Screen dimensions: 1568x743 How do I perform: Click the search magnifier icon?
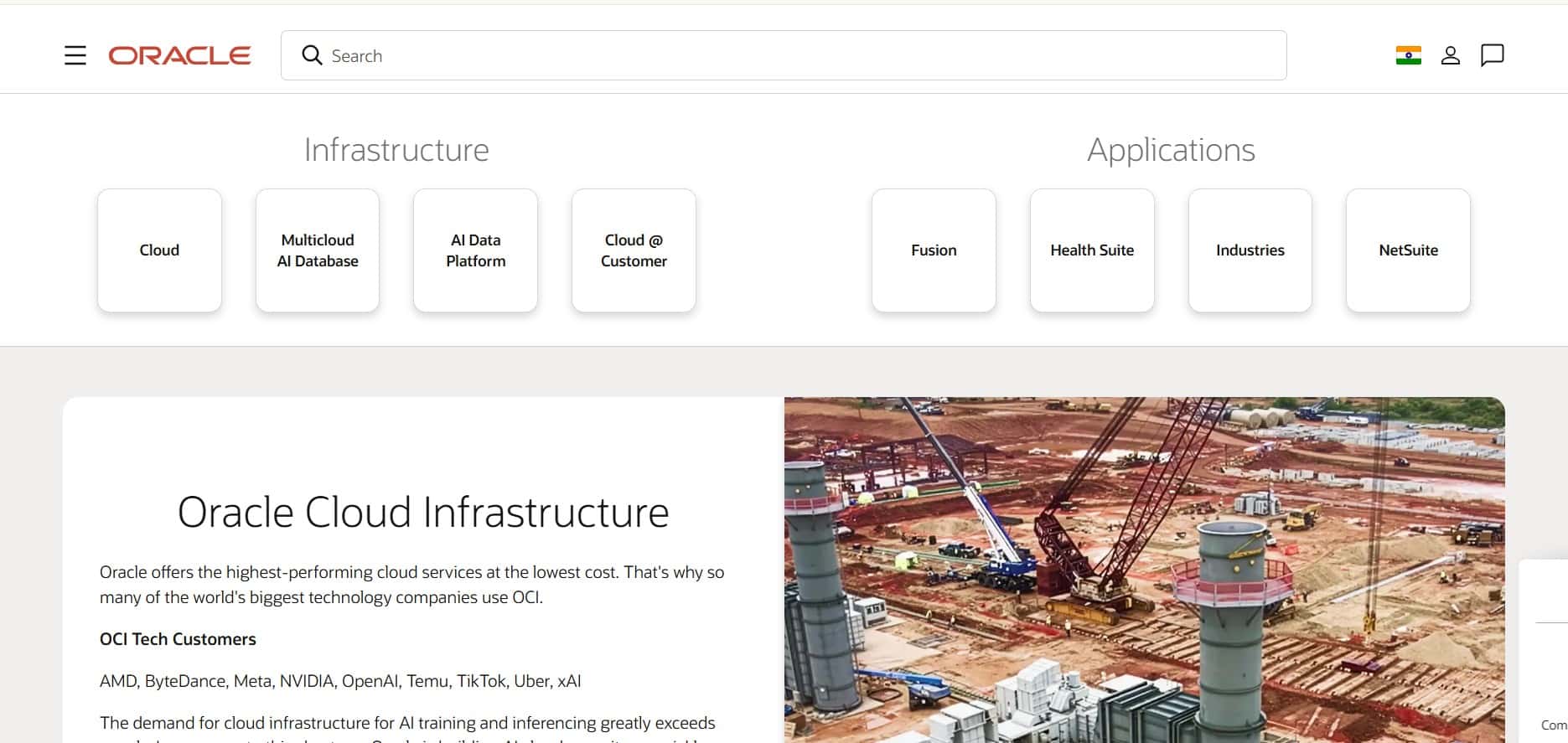click(312, 55)
